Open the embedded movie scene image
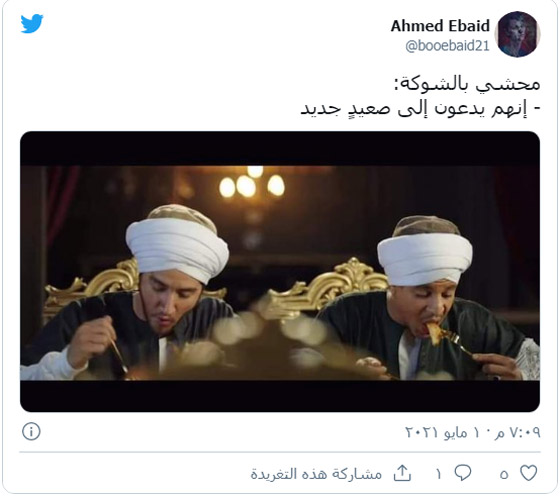This screenshot has width=560, height=498. click(x=280, y=272)
